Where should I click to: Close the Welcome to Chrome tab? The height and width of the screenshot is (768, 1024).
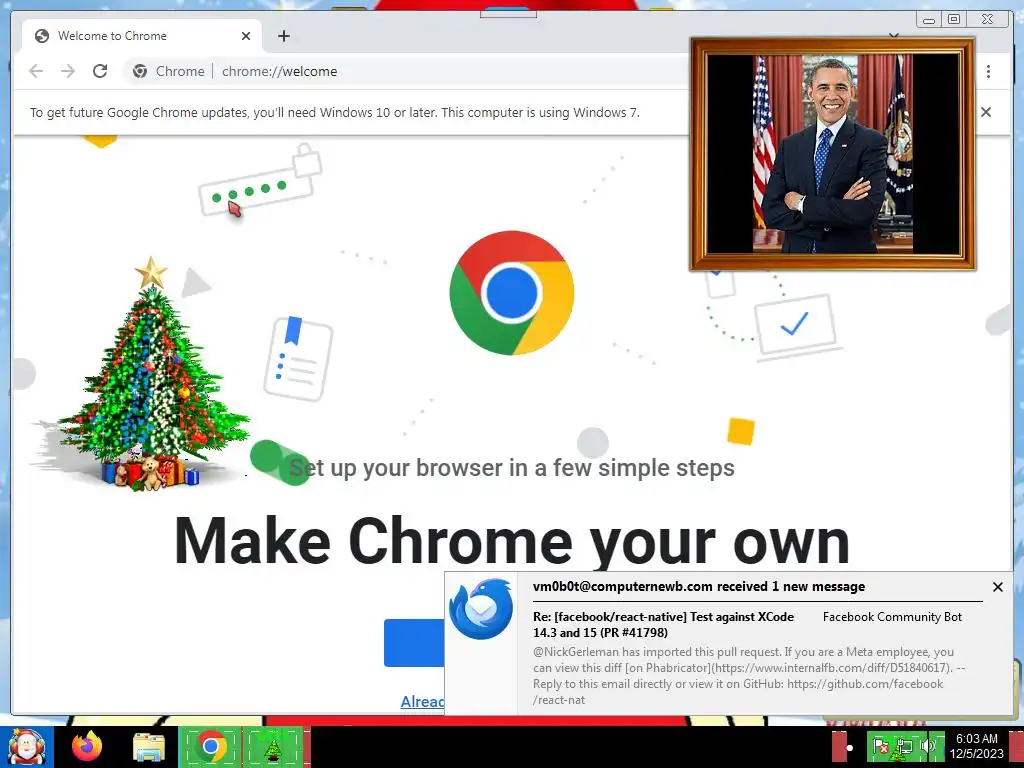(x=246, y=36)
